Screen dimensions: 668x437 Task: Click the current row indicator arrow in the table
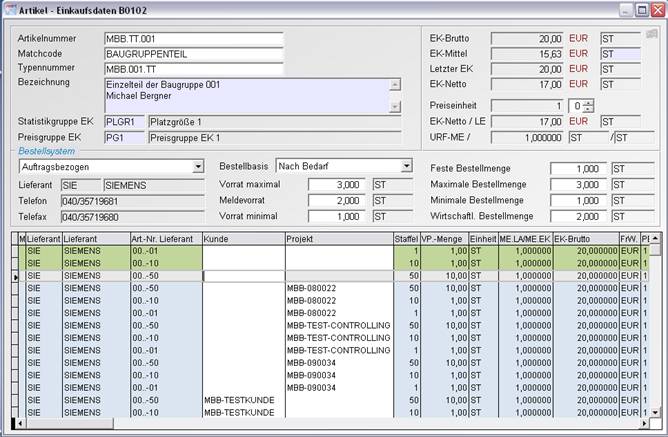14,275
